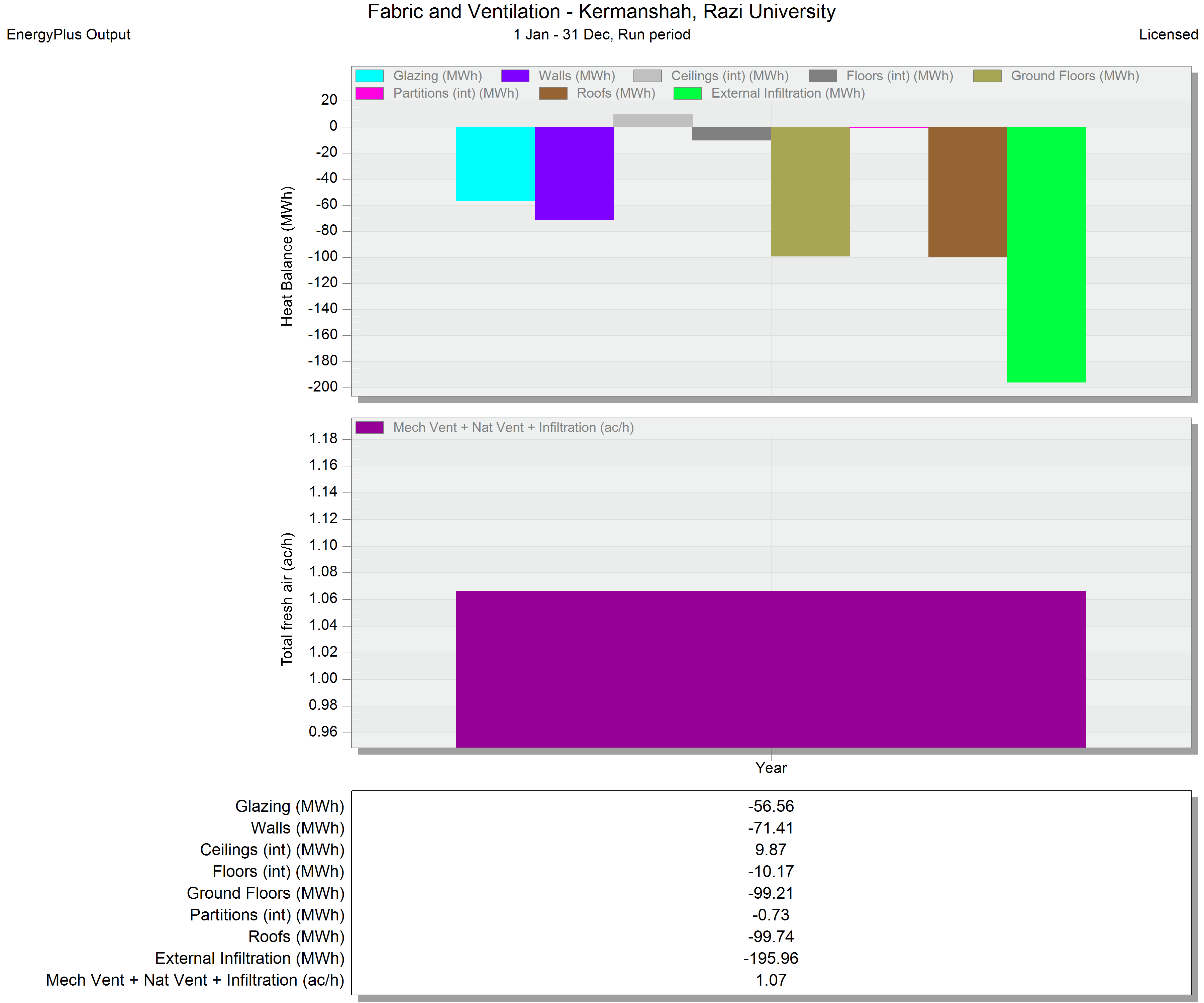Click the '1 Jan - 31 Dec, Run period' subtitle
The height and width of the screenshot is (1003, 1204).
click(x=601, y=34)
